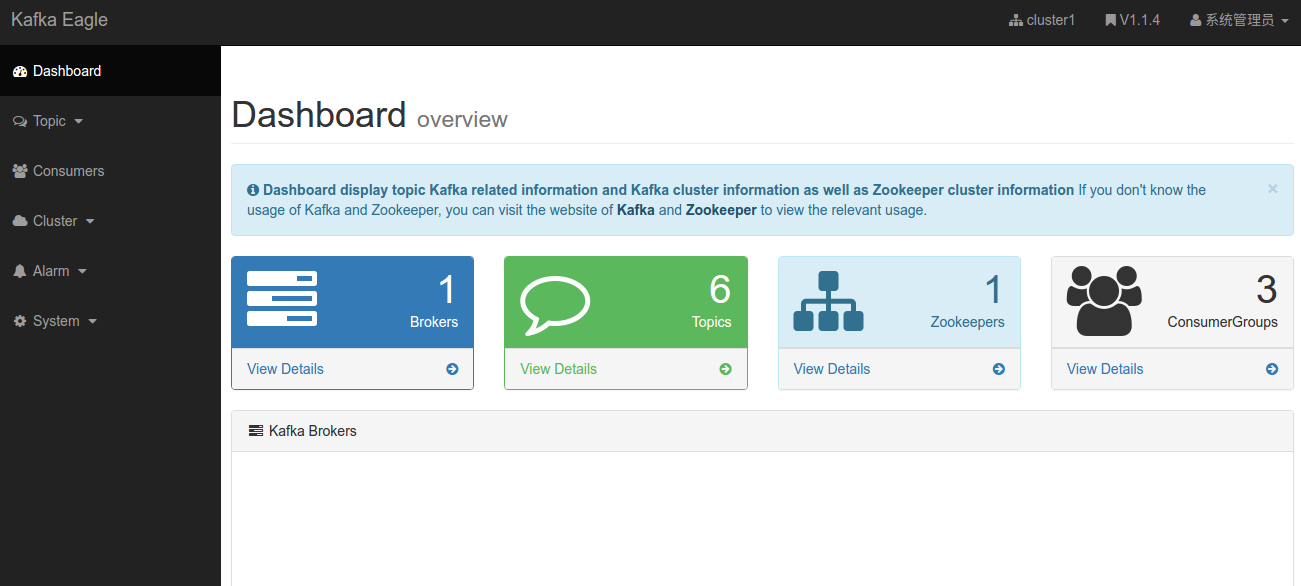Click the Zookeepers hierarchy tree icon

point(828,301)
